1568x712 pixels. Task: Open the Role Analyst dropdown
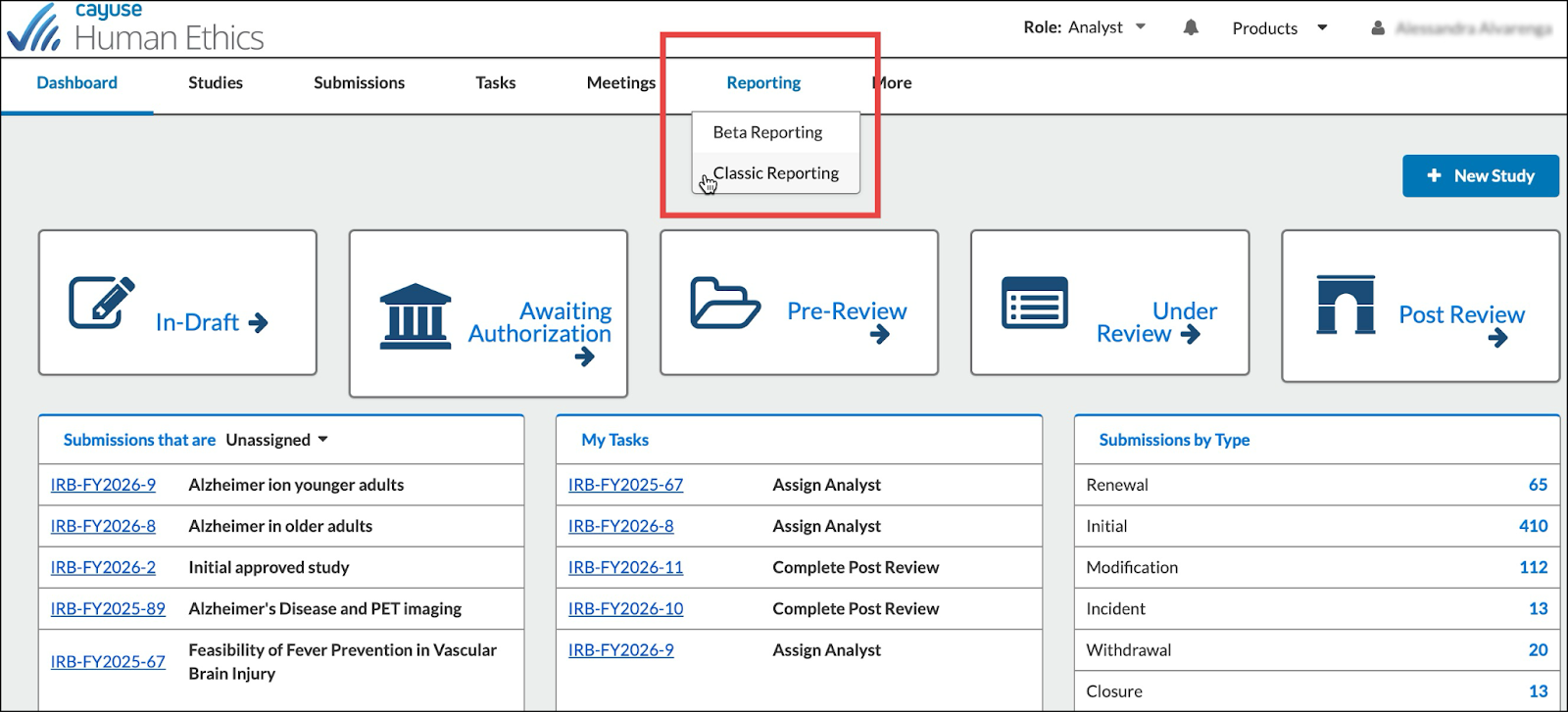pyautogui.click(x=1085, y=27)
